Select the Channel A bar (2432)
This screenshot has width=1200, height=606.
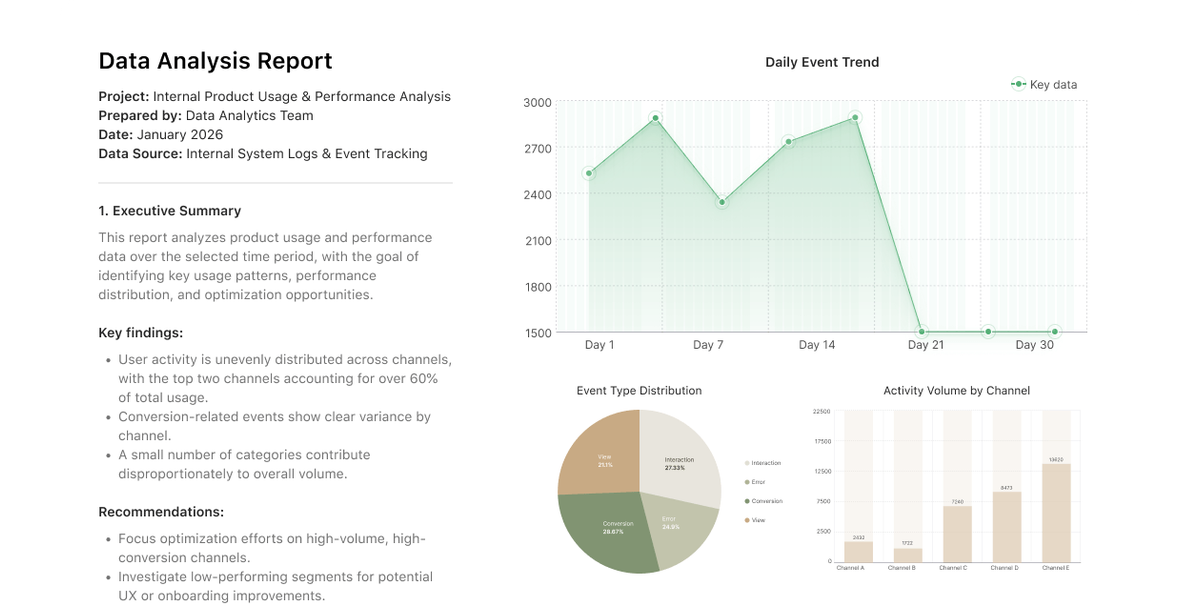(858, 552)
